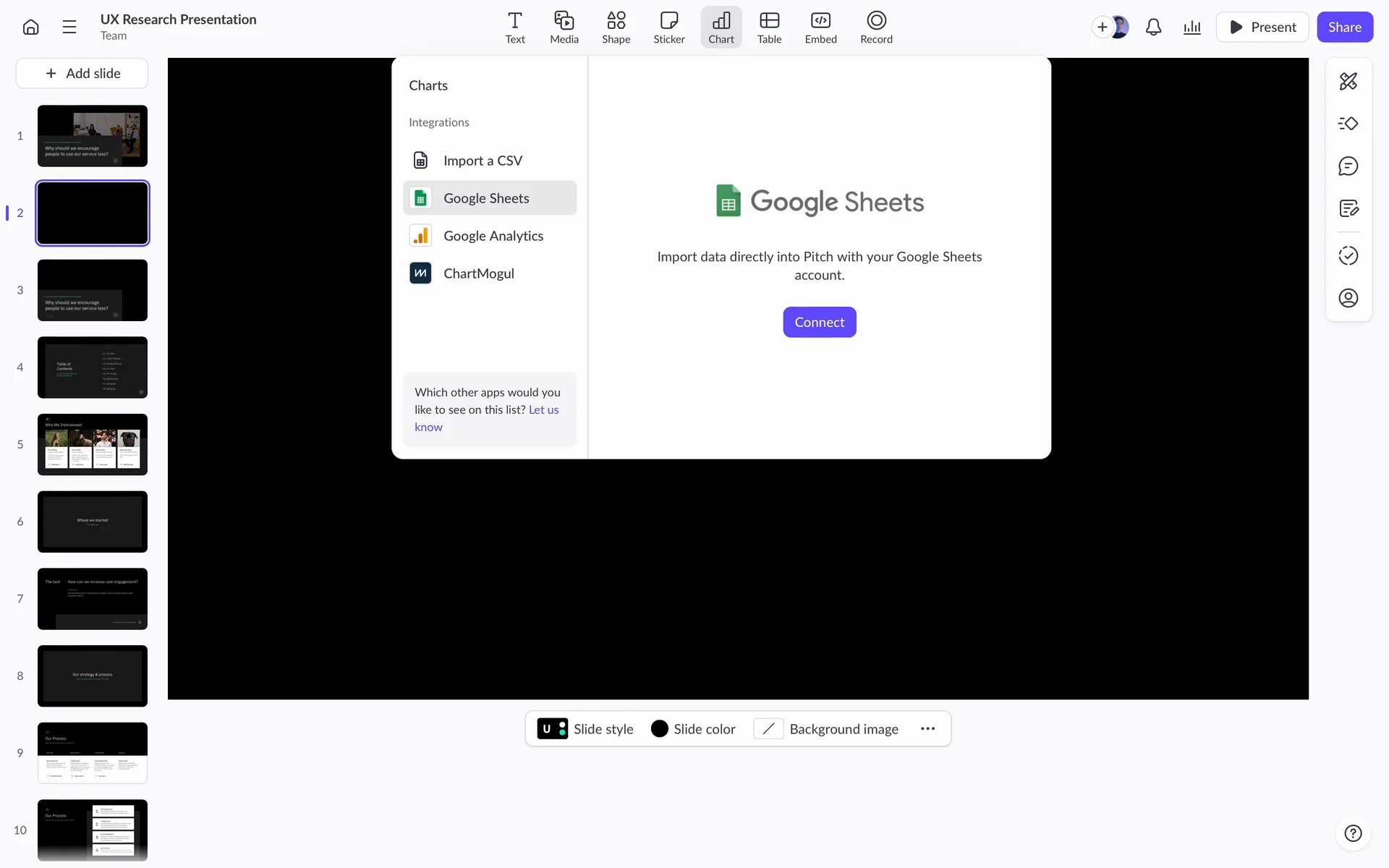
Task: Click the Add slide button
Action: (82, 73)
